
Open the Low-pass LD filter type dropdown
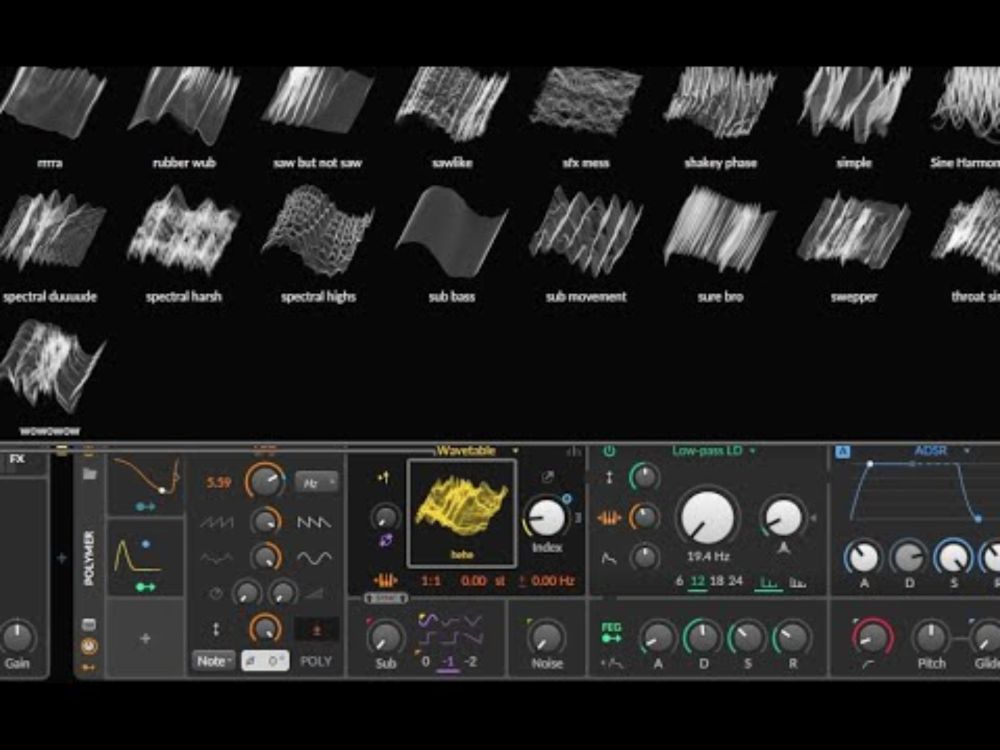pyautogui.click(x=713, y=451)
